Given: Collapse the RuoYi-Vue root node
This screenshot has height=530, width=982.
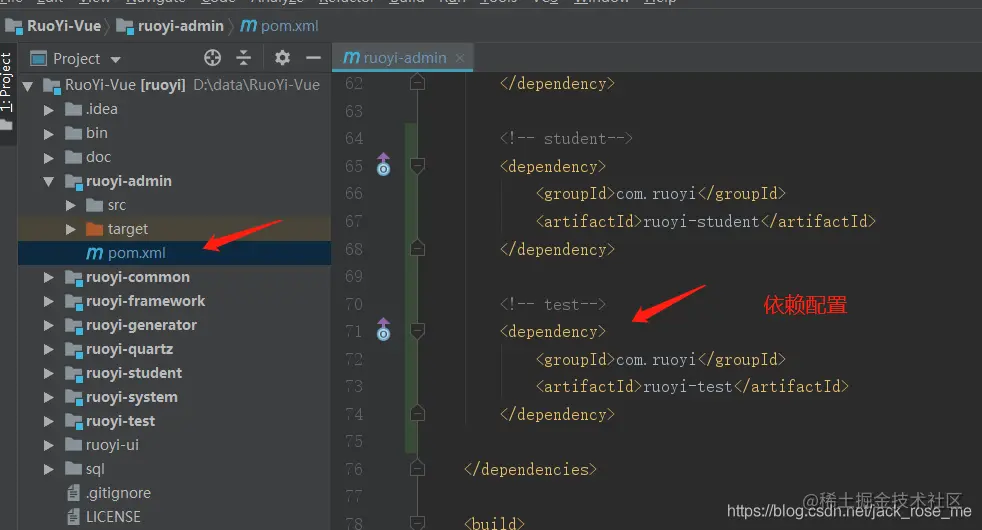Looking at the screenshot, I should pyautogui.click(x=28, y=86).
